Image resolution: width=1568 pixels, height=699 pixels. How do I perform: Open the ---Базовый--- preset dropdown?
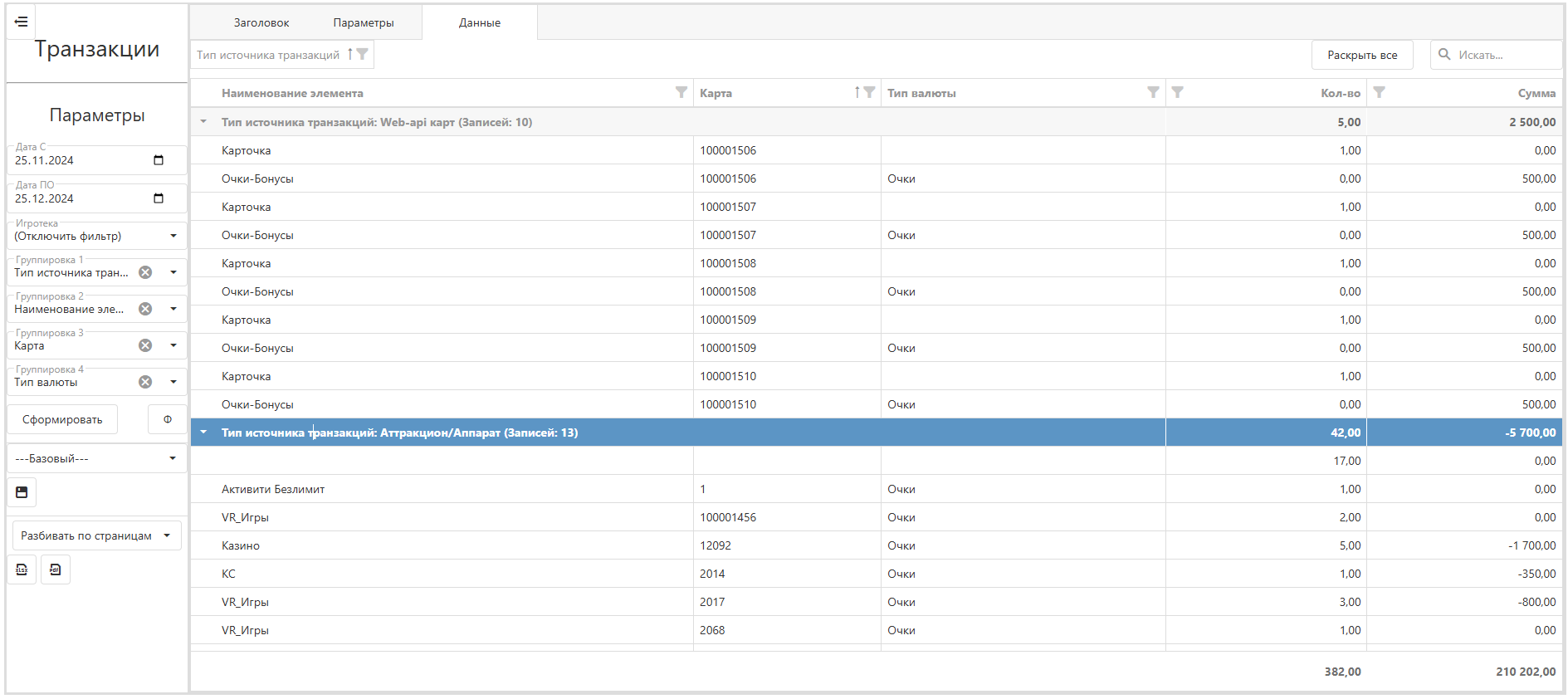click(x=96, y=458)
